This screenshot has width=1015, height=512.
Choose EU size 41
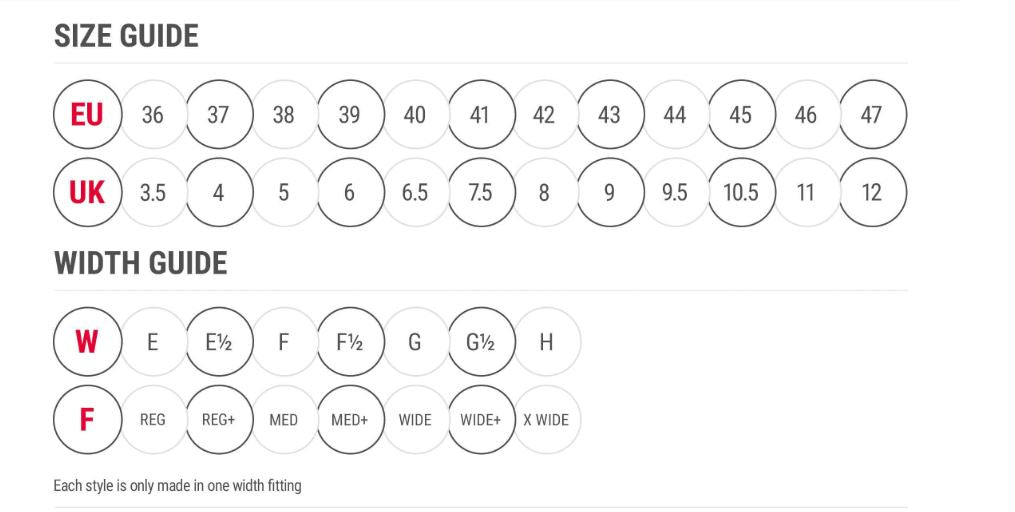coord(481,115)
